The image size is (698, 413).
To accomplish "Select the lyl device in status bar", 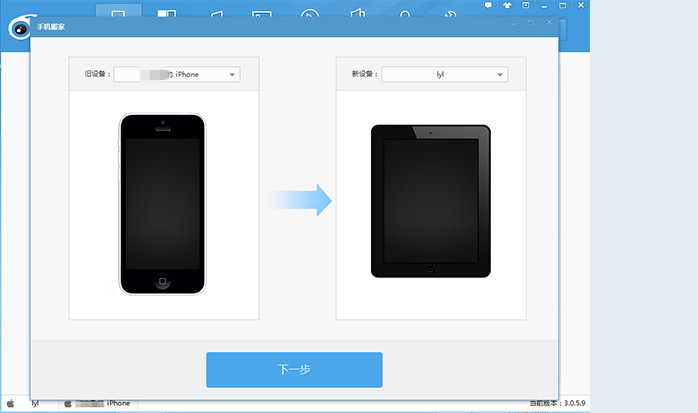I will 35,404.
